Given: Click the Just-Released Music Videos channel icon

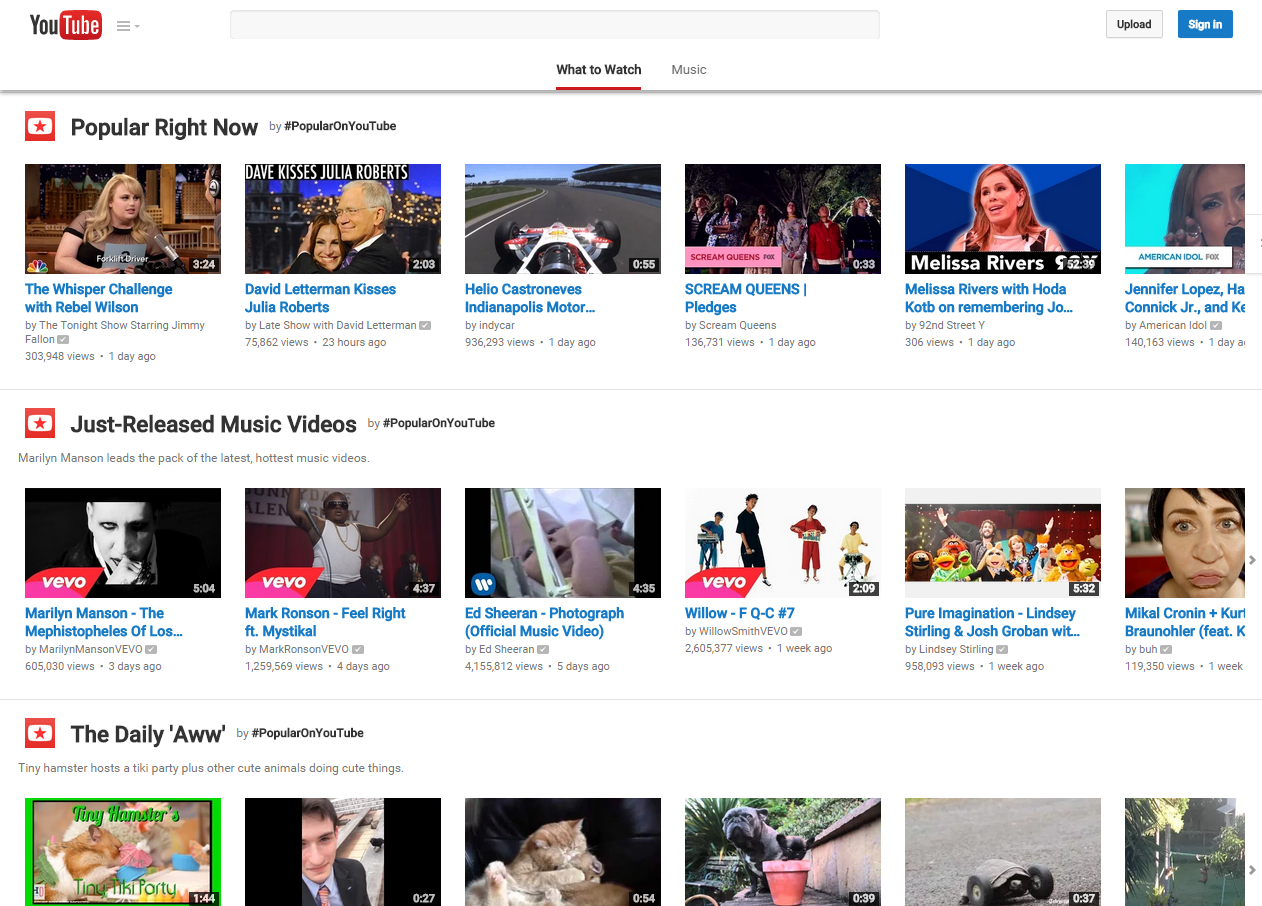Looking at the screenshot, I should [39, 423].
